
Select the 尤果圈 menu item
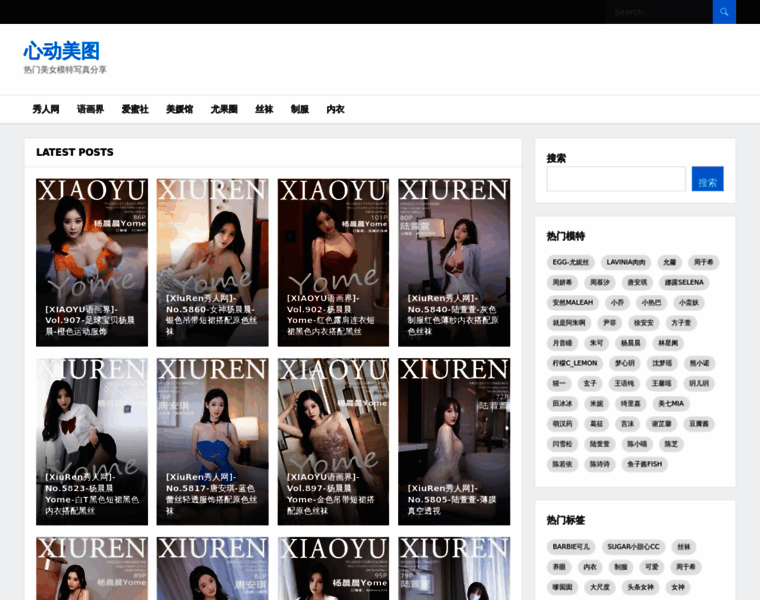point(224,109)
